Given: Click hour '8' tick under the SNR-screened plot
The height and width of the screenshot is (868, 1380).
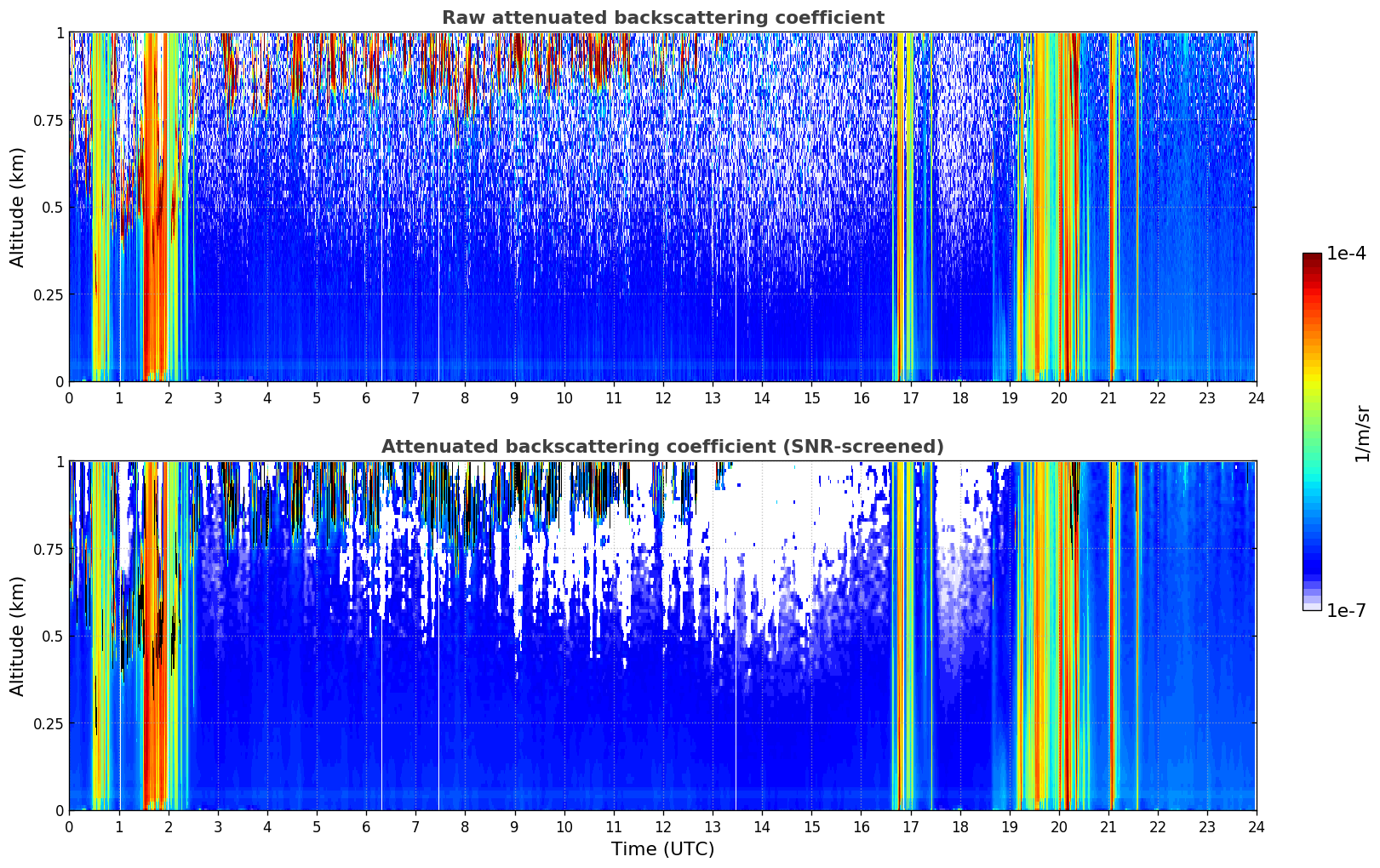Looking at the screenshot, I should (465, 826).
